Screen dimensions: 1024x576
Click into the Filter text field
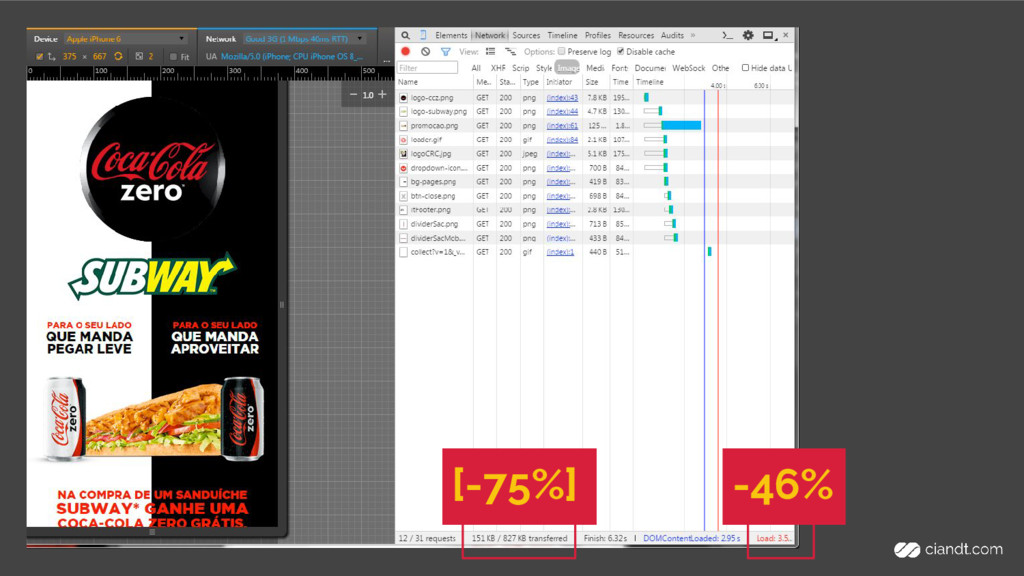[x=427, y=68]
